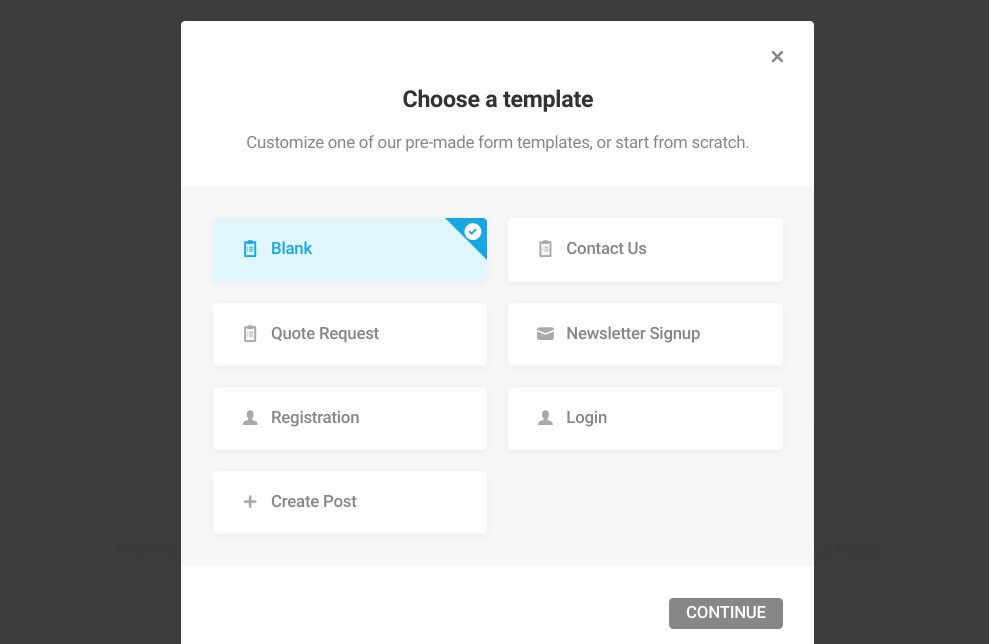Click the "Choose a template" heading
This screenshot has height=644, width=989.
497,100
